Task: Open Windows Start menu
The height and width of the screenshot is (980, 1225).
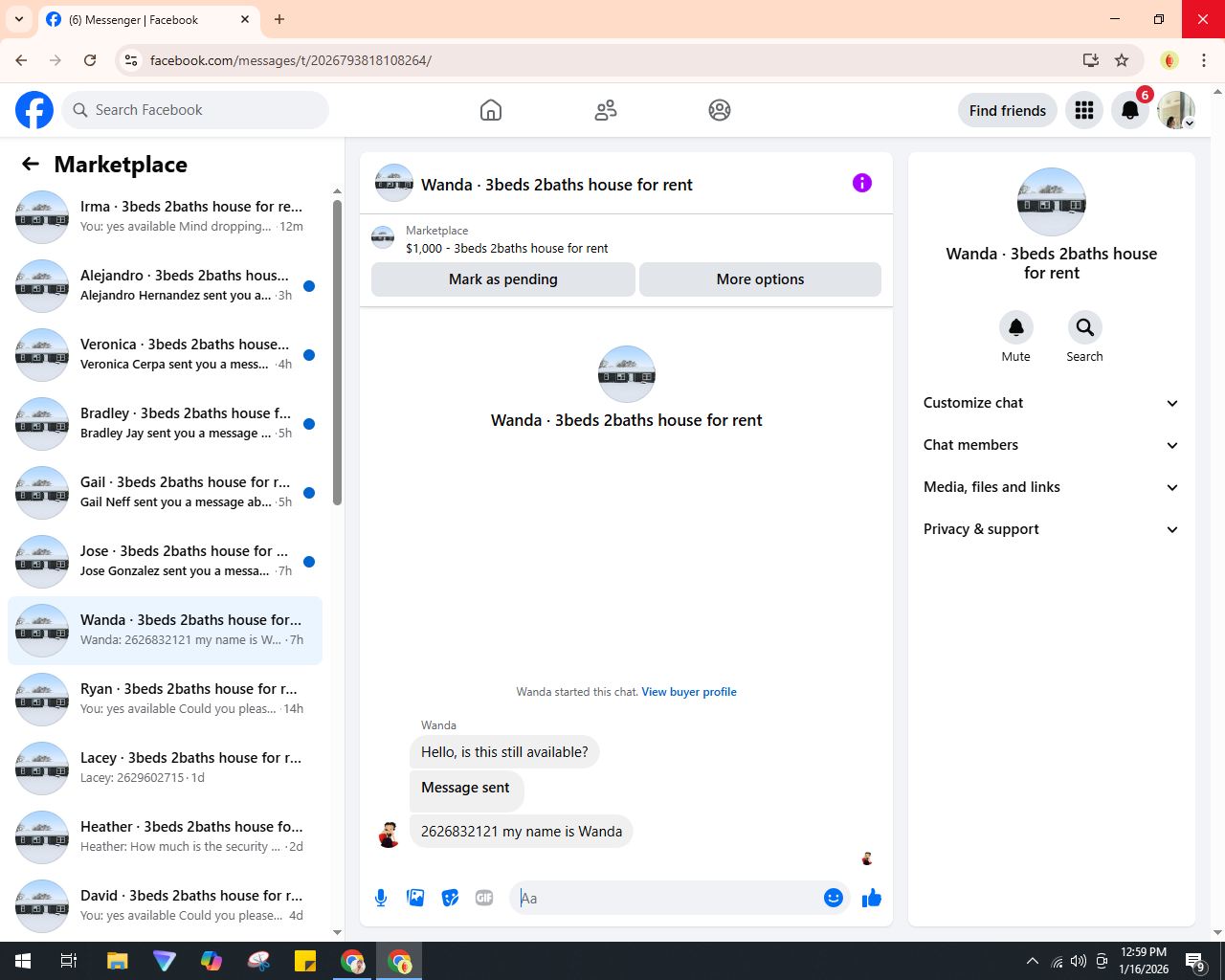Action: [23, 961]
